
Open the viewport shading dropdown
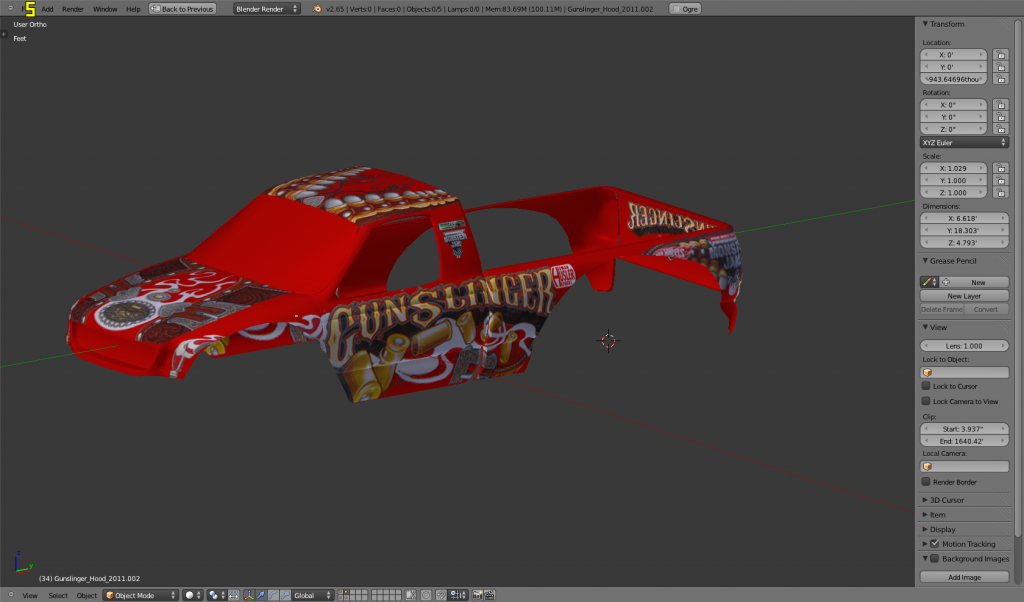pyautogui.click(x=192, y=595)
